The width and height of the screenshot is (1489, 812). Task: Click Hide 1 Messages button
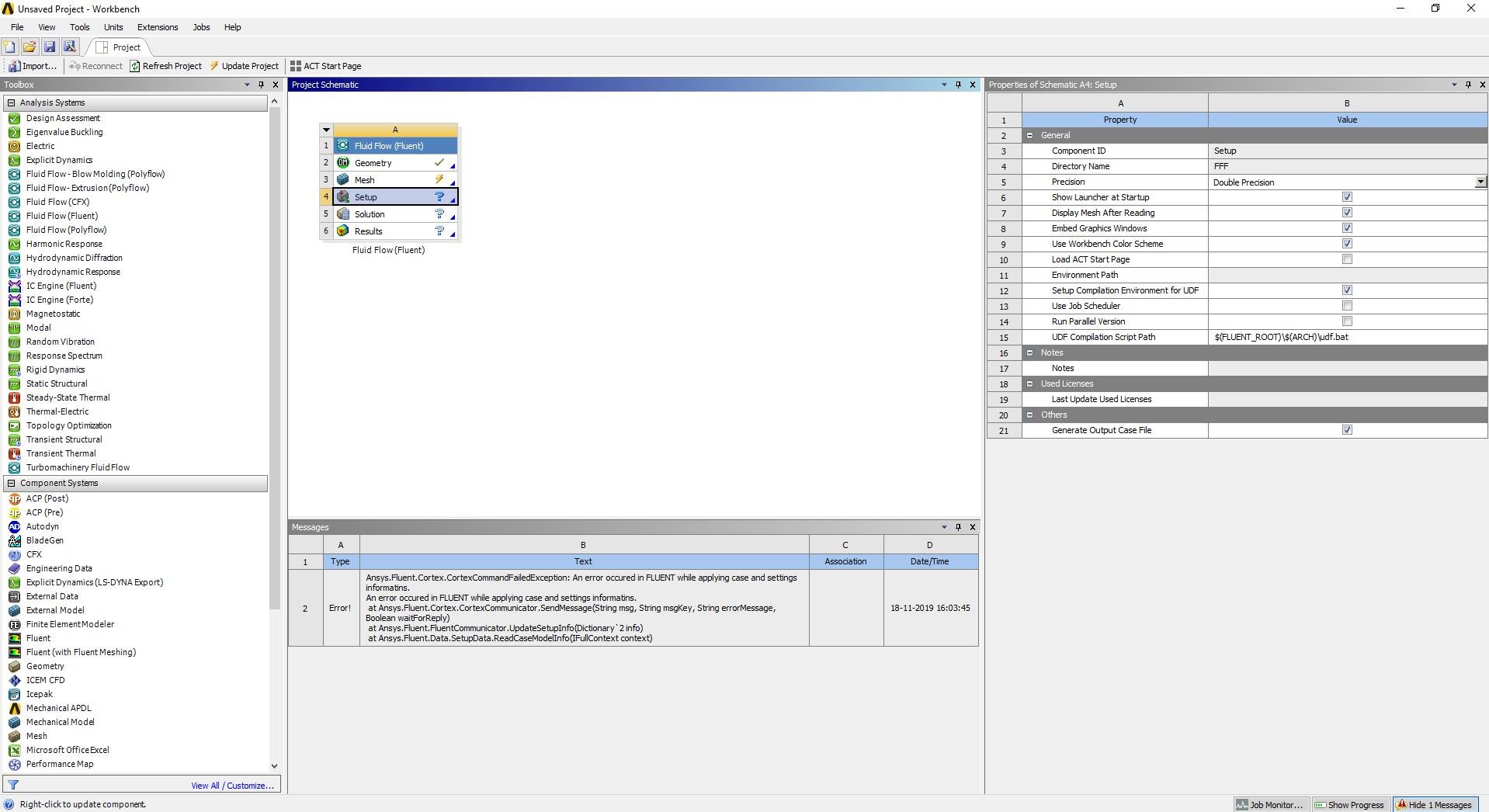coord(1436,805)
